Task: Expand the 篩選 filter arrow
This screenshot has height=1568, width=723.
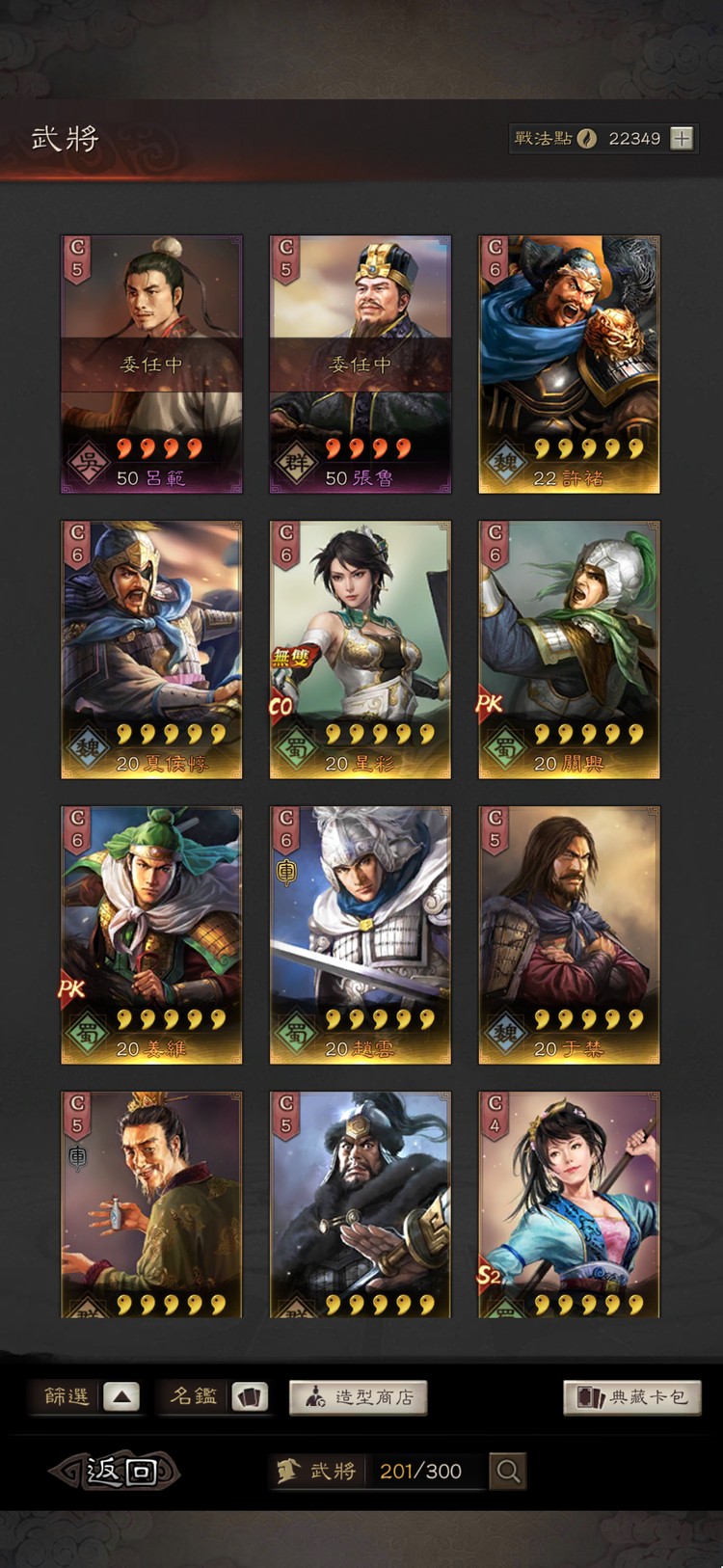Action: click(x=121, y=1396)
